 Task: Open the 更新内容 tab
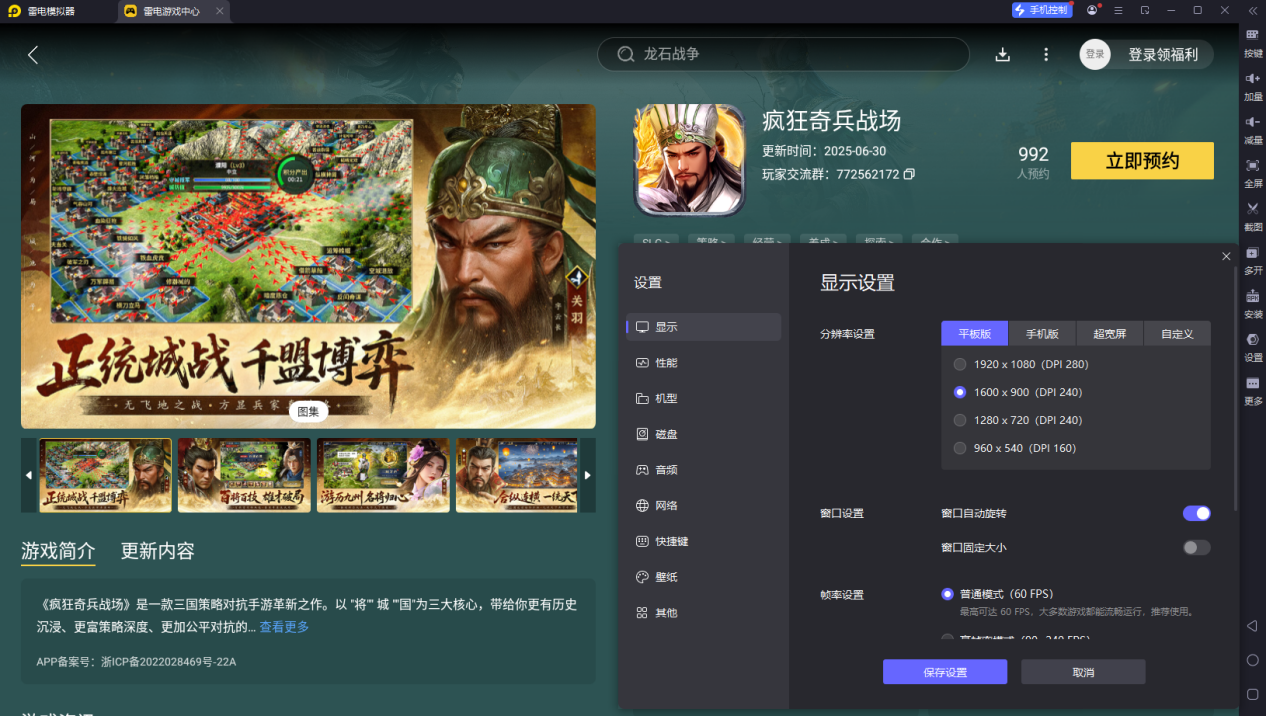coord(158,551)
